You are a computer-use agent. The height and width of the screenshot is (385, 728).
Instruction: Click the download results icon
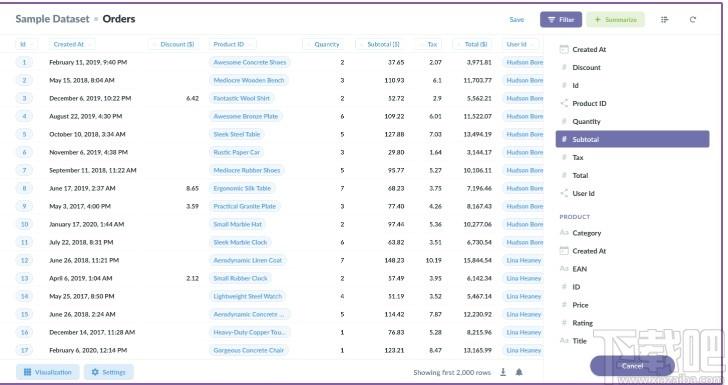pyautogui.click(x=503, y=372)
